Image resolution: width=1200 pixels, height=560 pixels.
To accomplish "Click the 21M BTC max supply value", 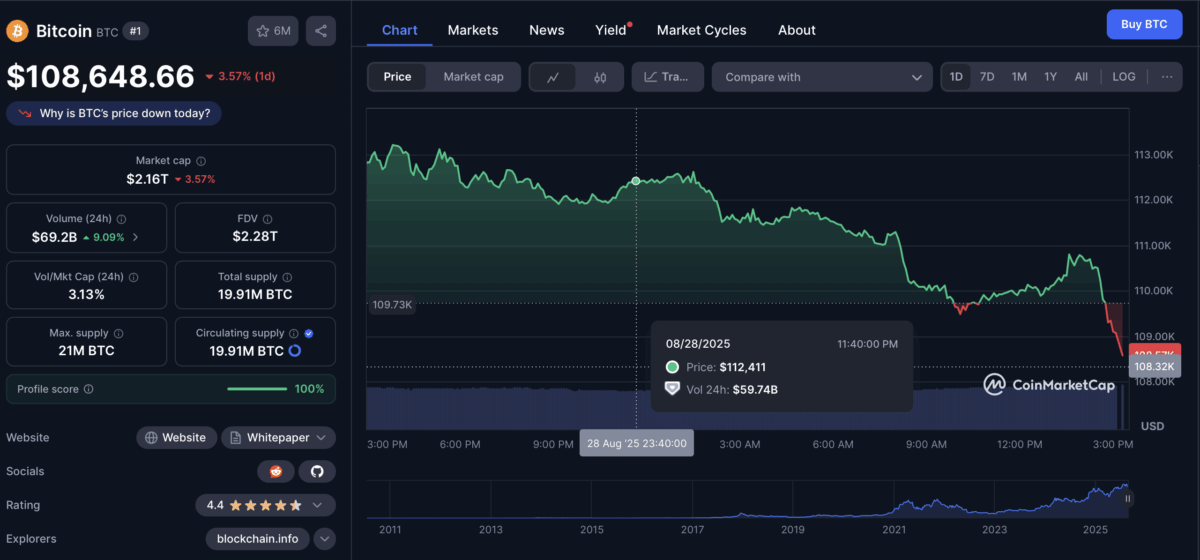I will [88, 351].
